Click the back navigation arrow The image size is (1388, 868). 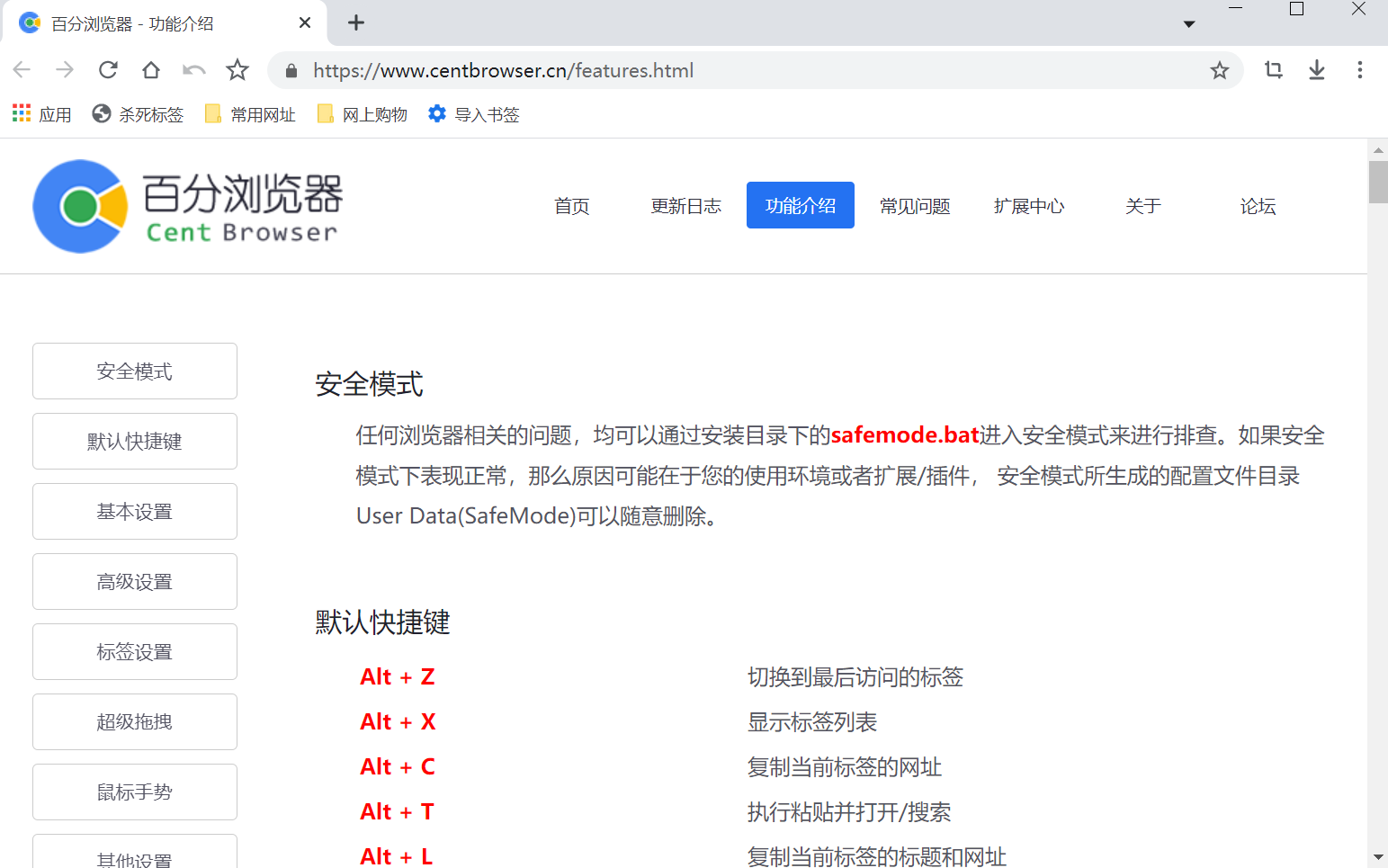click(21, 69)
